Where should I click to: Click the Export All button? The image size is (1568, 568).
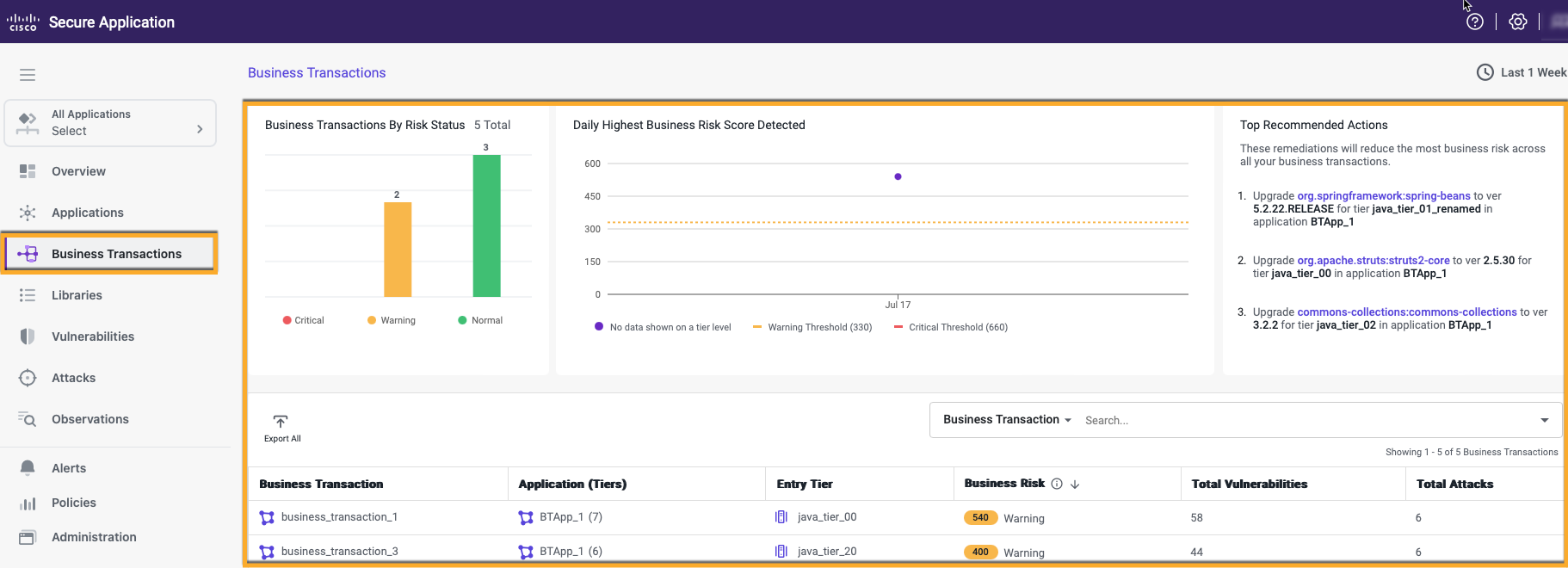[282, 428]
